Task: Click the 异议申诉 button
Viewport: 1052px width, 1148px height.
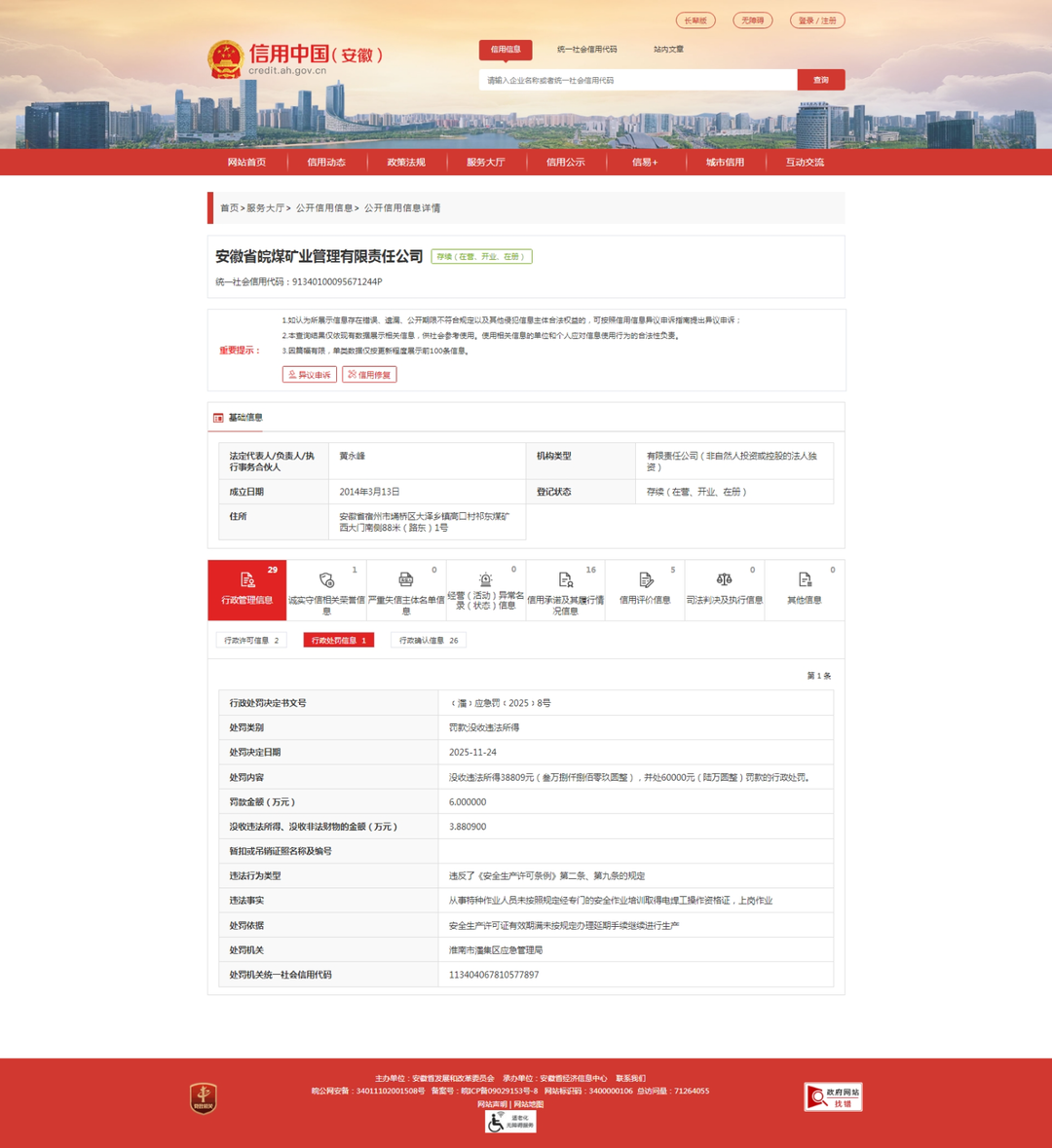Action: pyautogui.click(x=309, y=375)
